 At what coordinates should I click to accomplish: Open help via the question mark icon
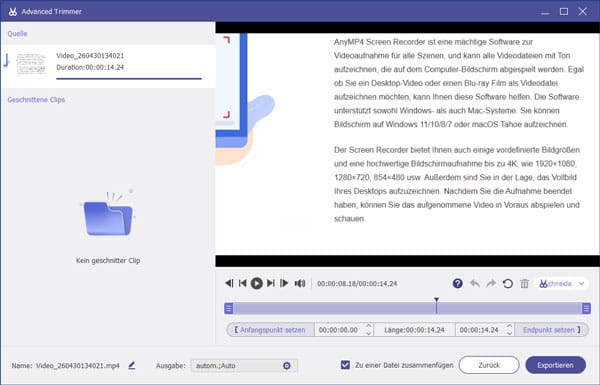tap(458, 283)
